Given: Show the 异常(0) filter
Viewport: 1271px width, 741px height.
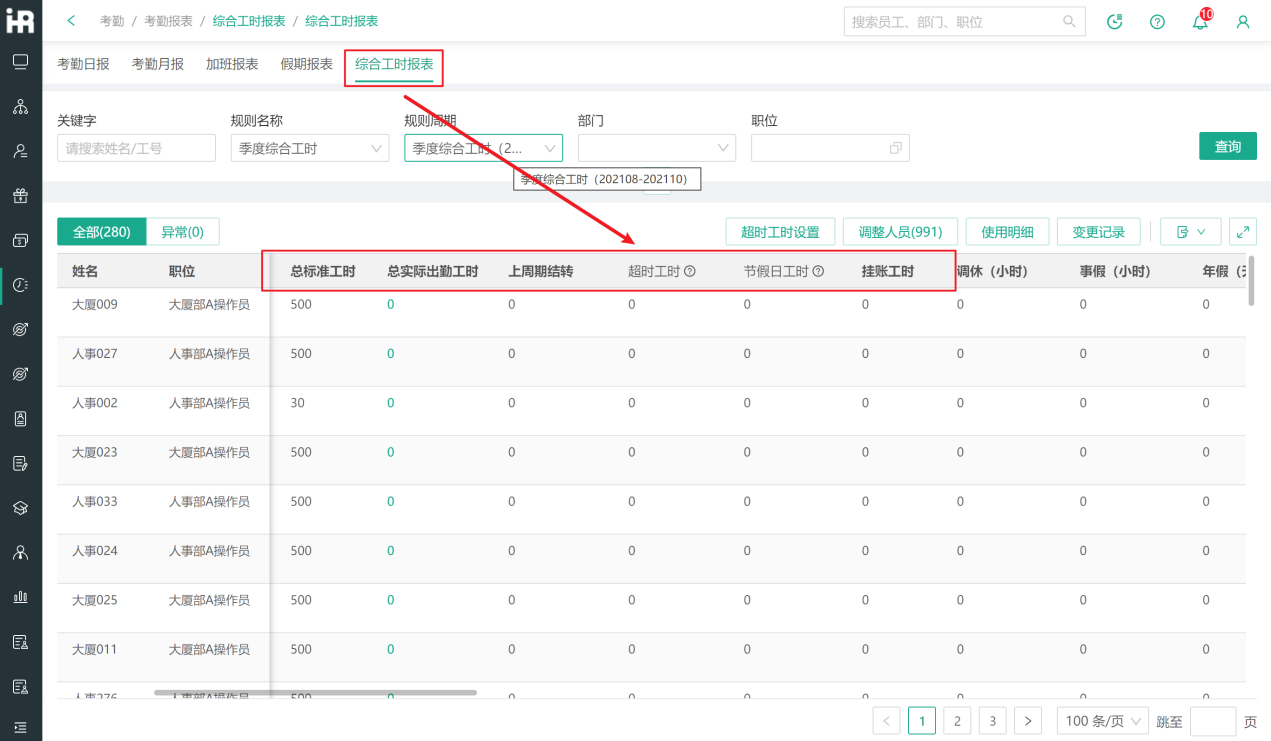Looking at the screenshot, I should tap(182, 232).
